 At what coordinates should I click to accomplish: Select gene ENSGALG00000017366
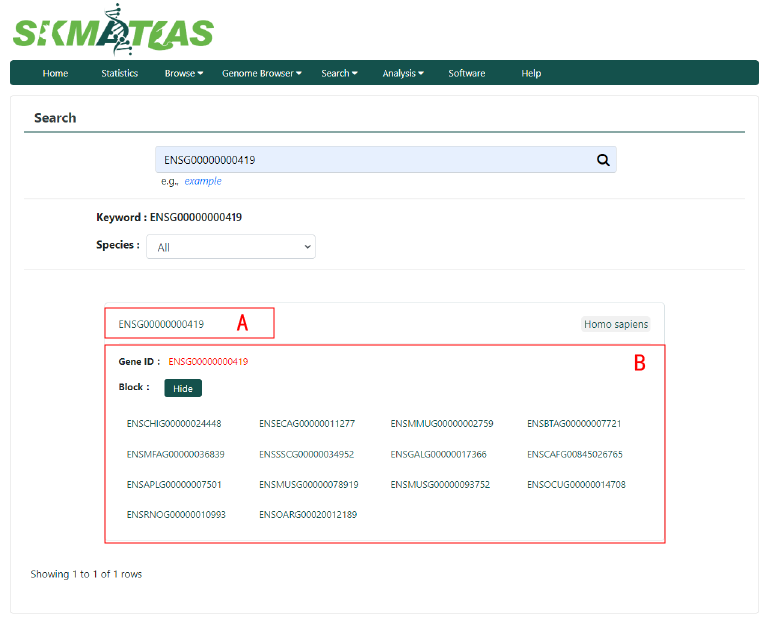click(x=438, y=454)
